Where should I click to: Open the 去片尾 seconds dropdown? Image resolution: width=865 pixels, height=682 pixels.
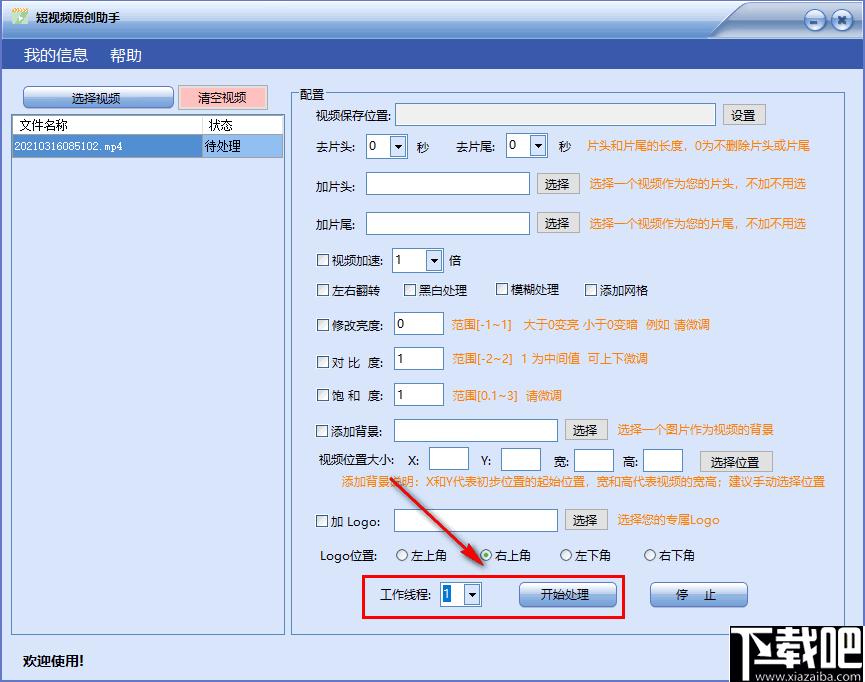click(538, 146)
